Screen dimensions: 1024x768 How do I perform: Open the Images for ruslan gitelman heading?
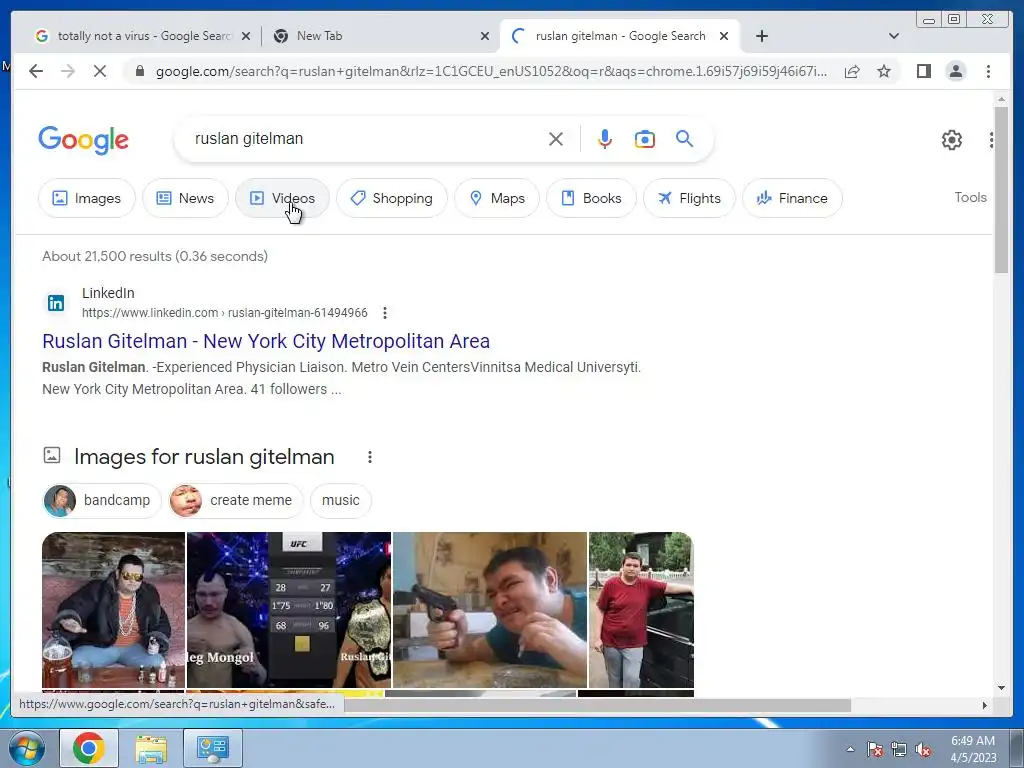click(x=204, y=456)
